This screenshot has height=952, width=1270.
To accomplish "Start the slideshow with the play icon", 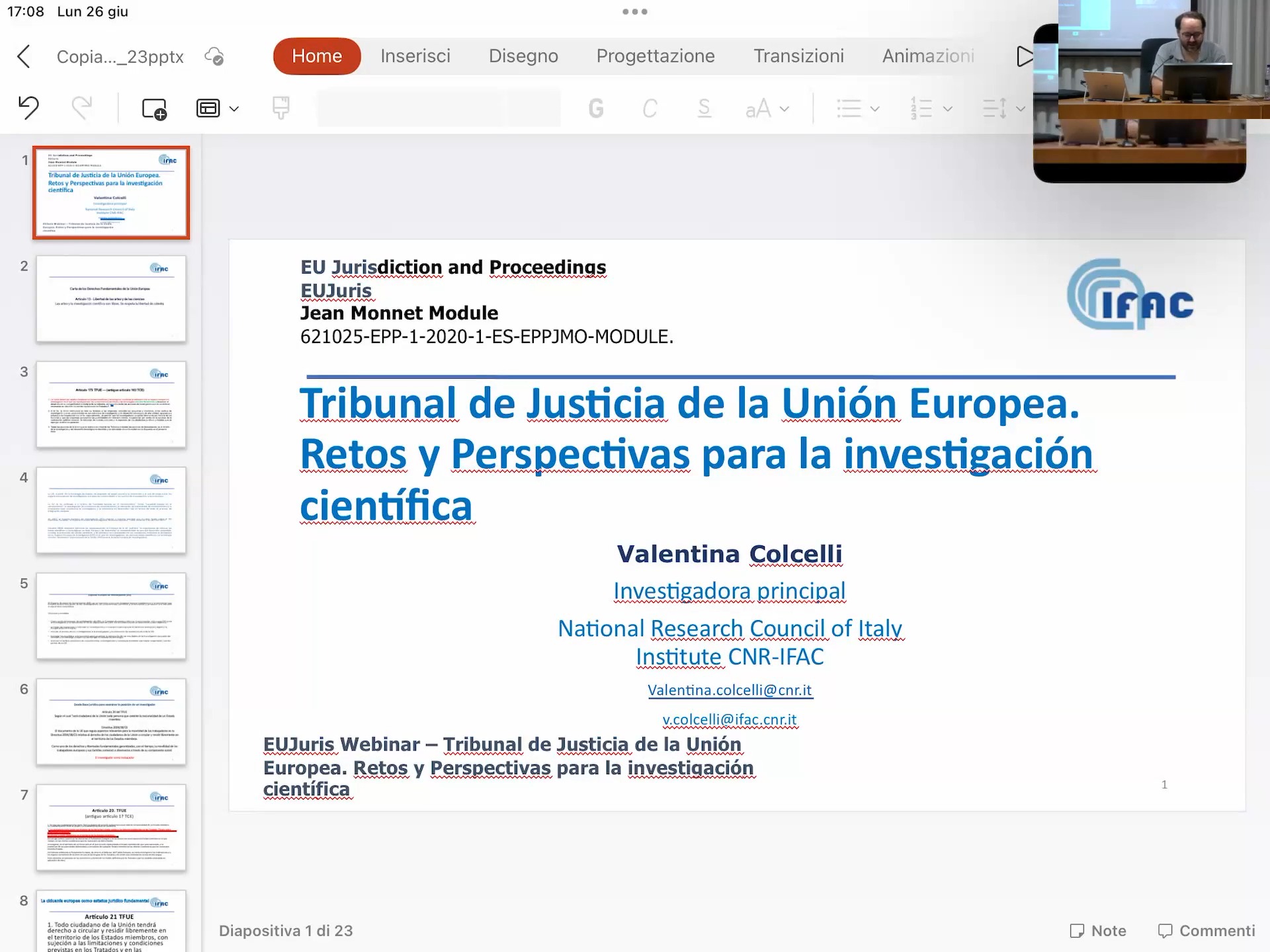I will 1024,56.
